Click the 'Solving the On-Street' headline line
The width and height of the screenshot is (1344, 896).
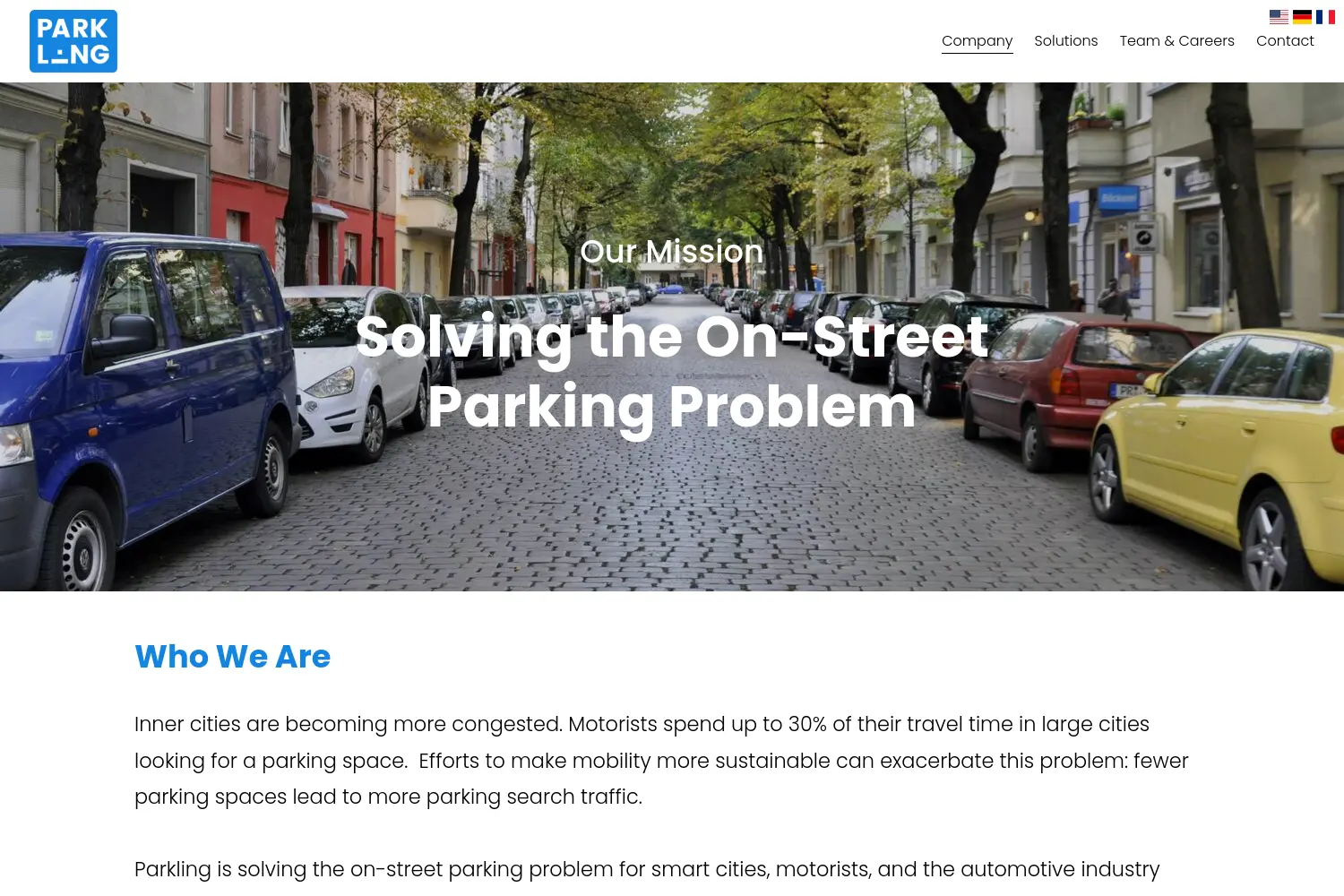(x=672, y=337)
